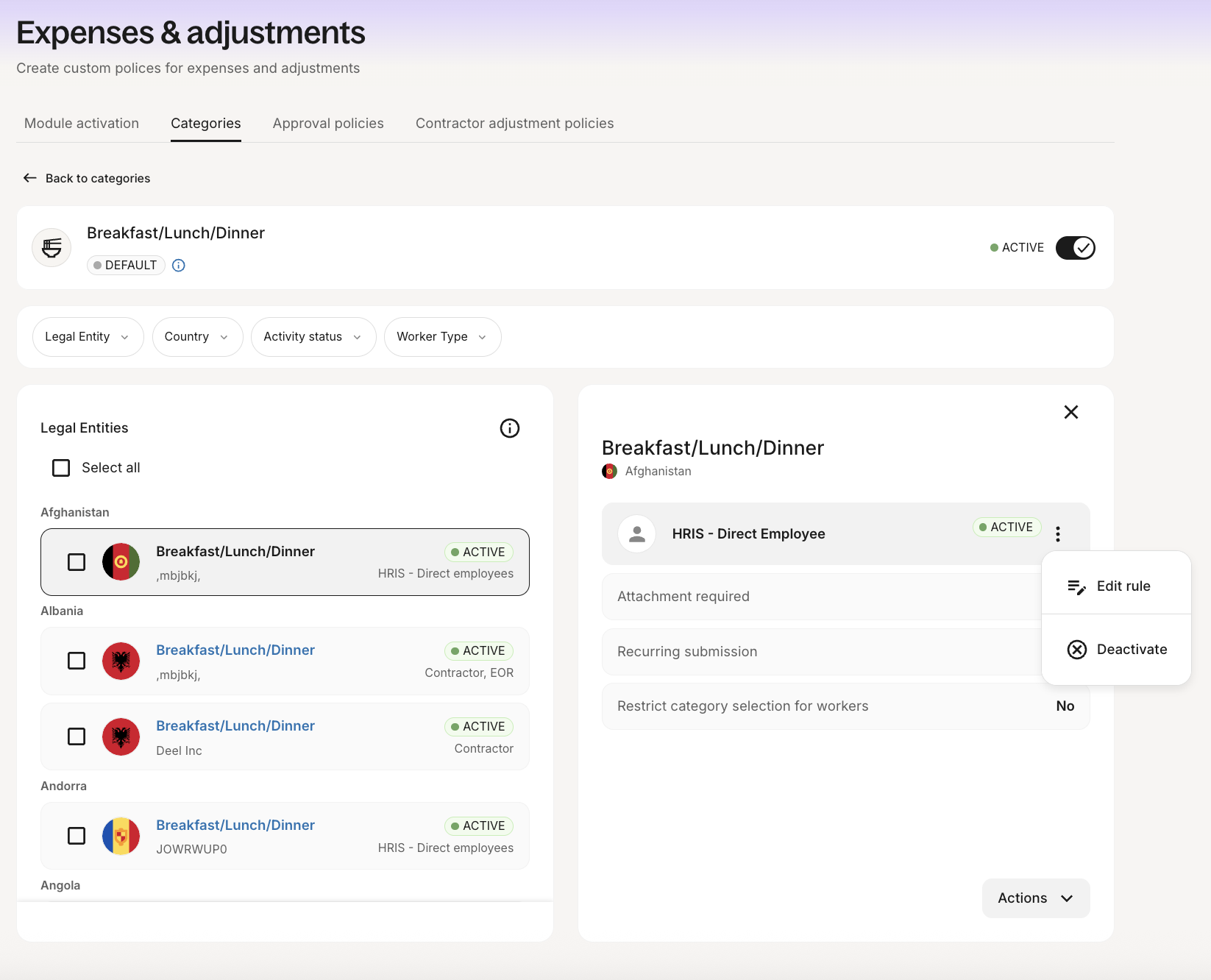Click the Andorra flag in the JOWRWUP0 row

point(121,836)
